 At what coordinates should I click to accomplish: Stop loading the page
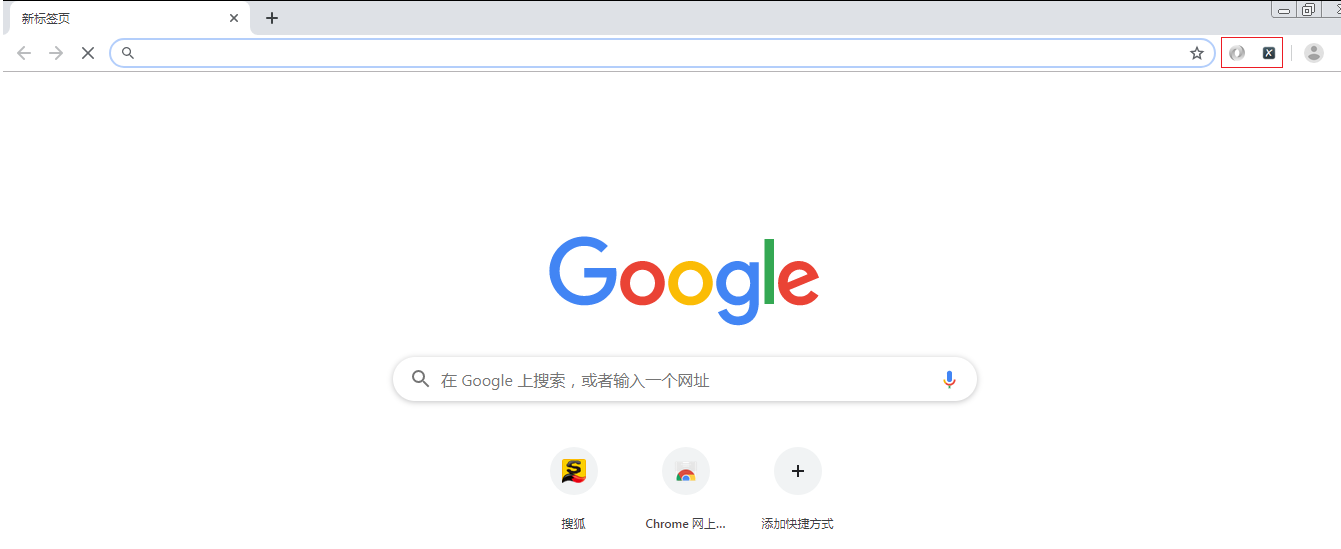tap(88, 53)
